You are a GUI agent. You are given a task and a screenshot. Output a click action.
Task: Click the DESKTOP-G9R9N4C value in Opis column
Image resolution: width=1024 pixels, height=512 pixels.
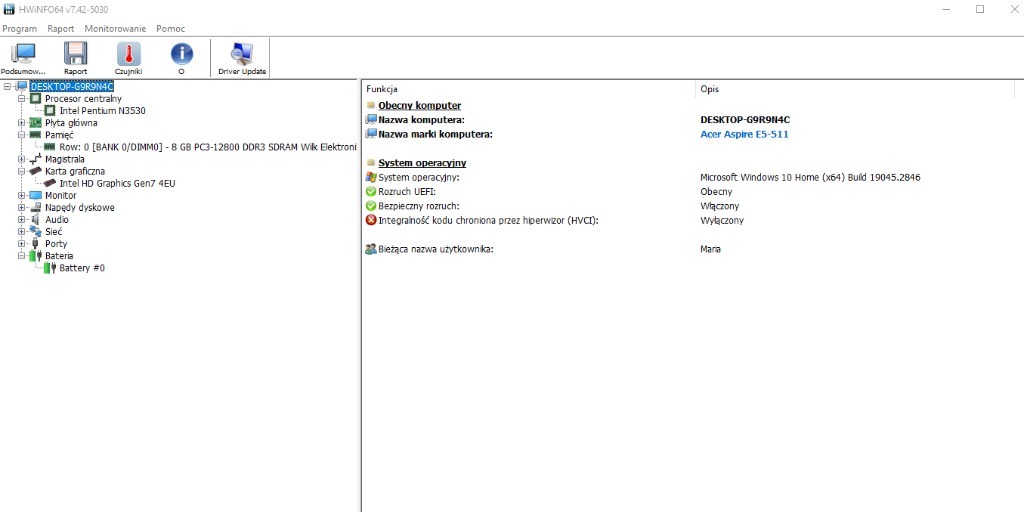coord(745,120)
